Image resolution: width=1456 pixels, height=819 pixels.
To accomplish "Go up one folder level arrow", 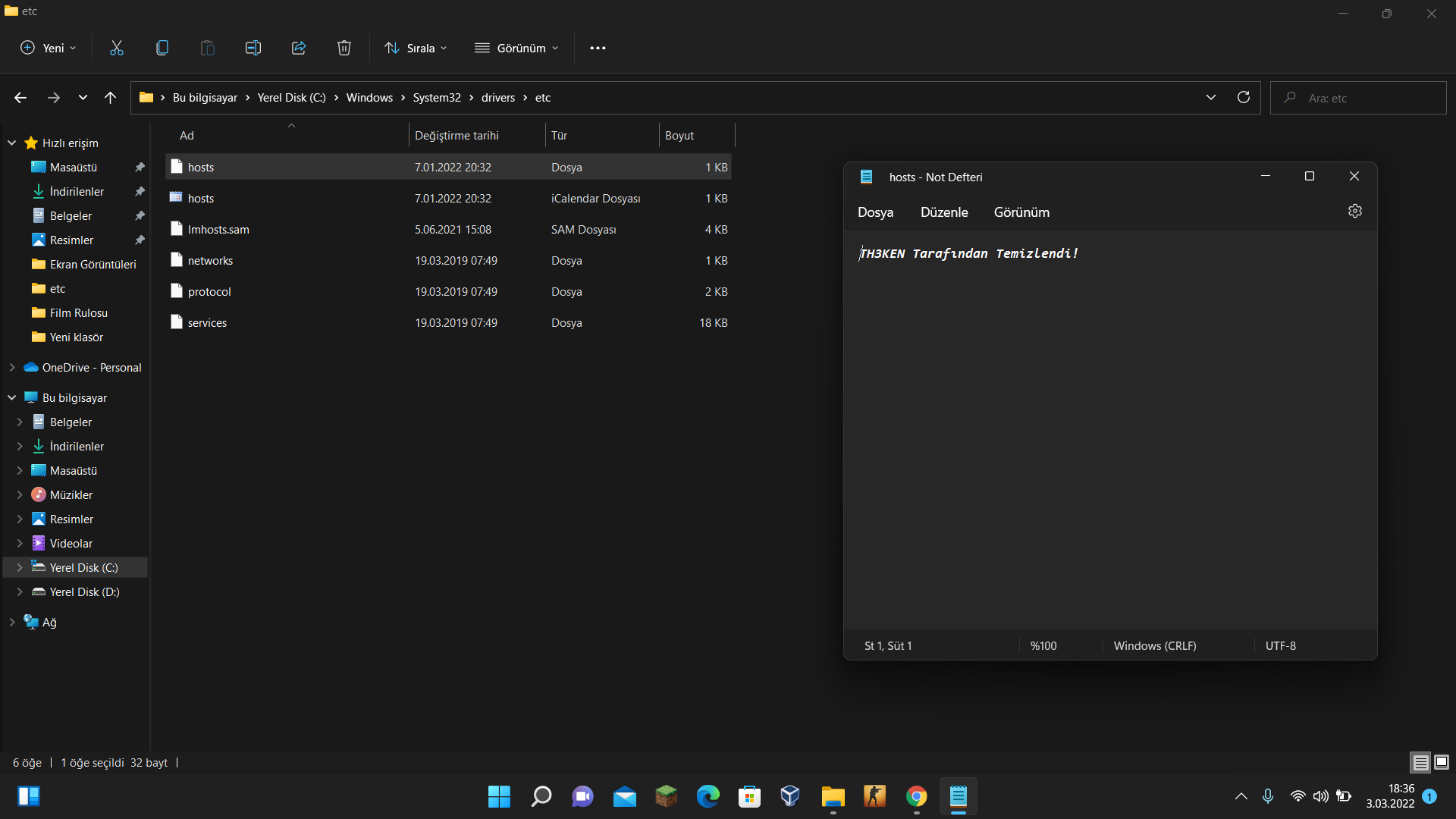I will click(x=110, y=97).
